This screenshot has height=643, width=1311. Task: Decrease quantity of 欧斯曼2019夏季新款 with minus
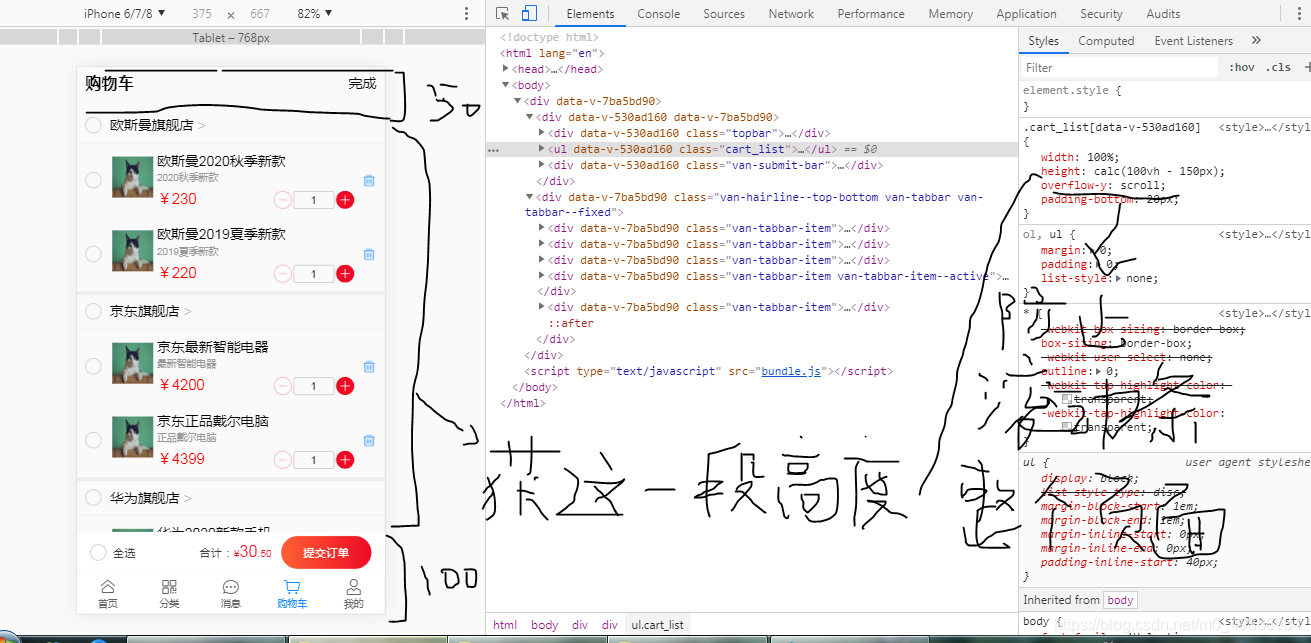point(283,274)
